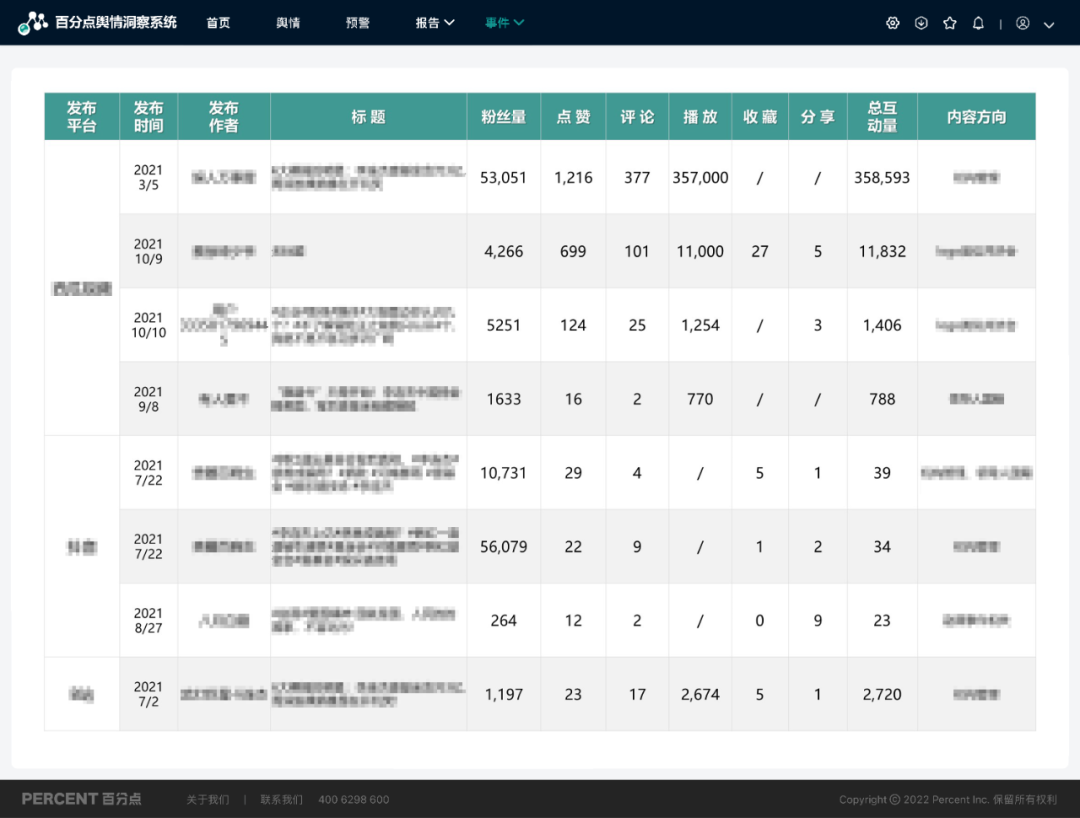Screen dimensions: 1080x818
Task: Click the star favorites icon
Action: coord(950,23)
